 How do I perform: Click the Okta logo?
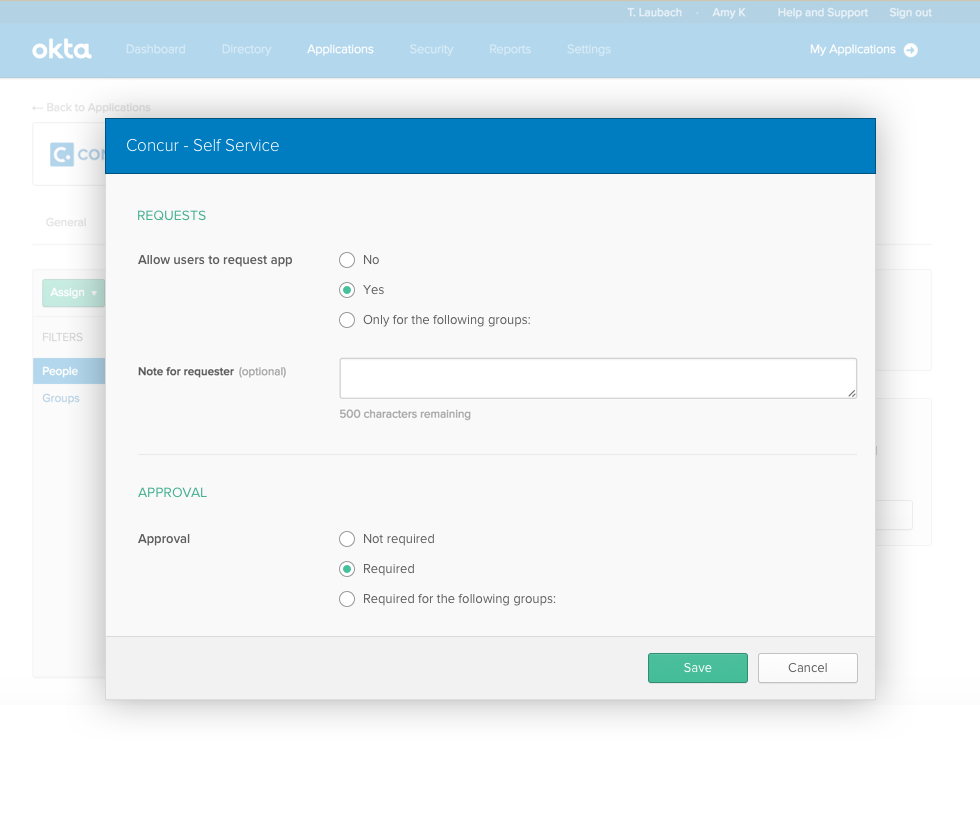point(60,48)
